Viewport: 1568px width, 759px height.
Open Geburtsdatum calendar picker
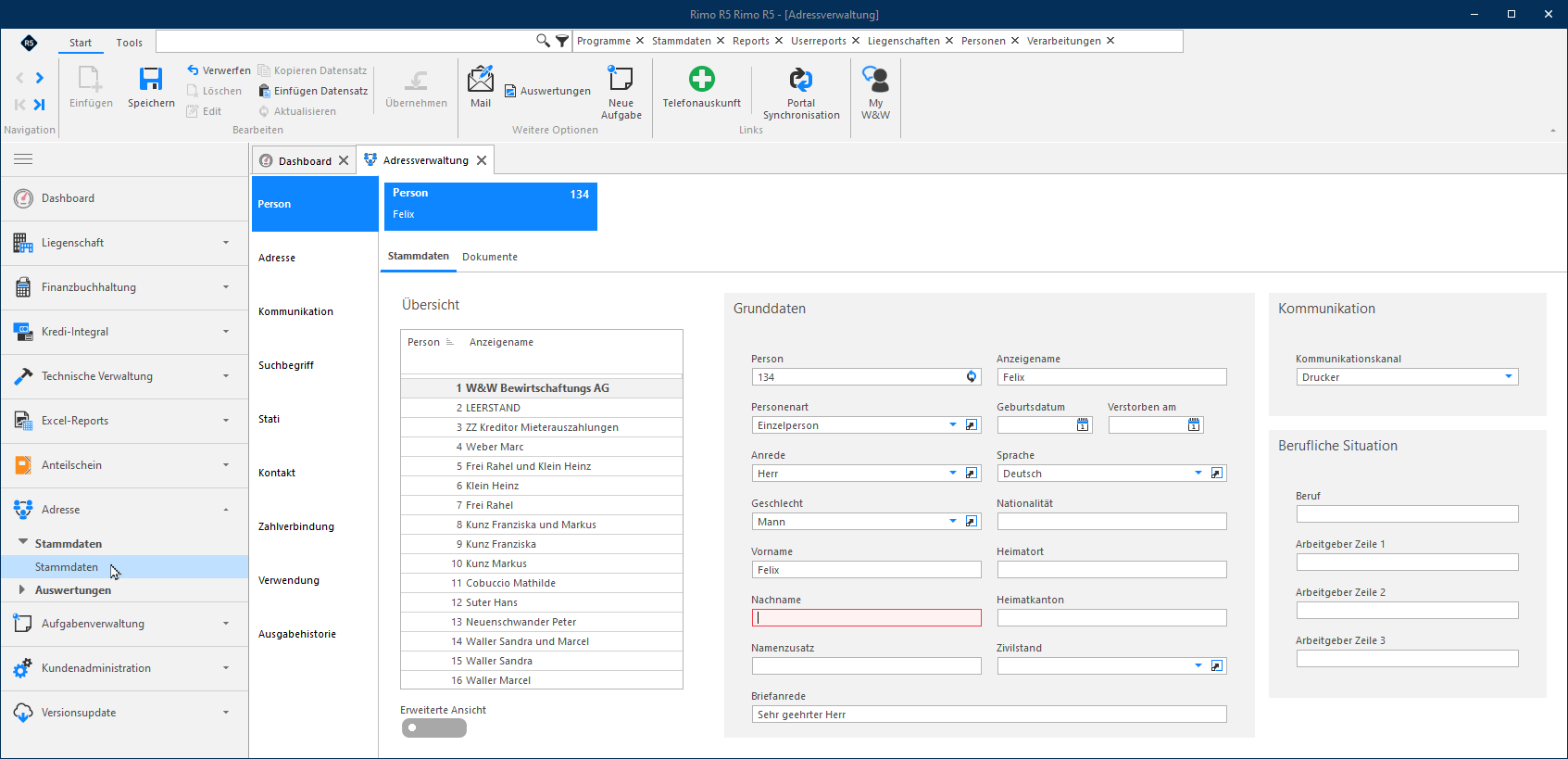click(1083, 425)
